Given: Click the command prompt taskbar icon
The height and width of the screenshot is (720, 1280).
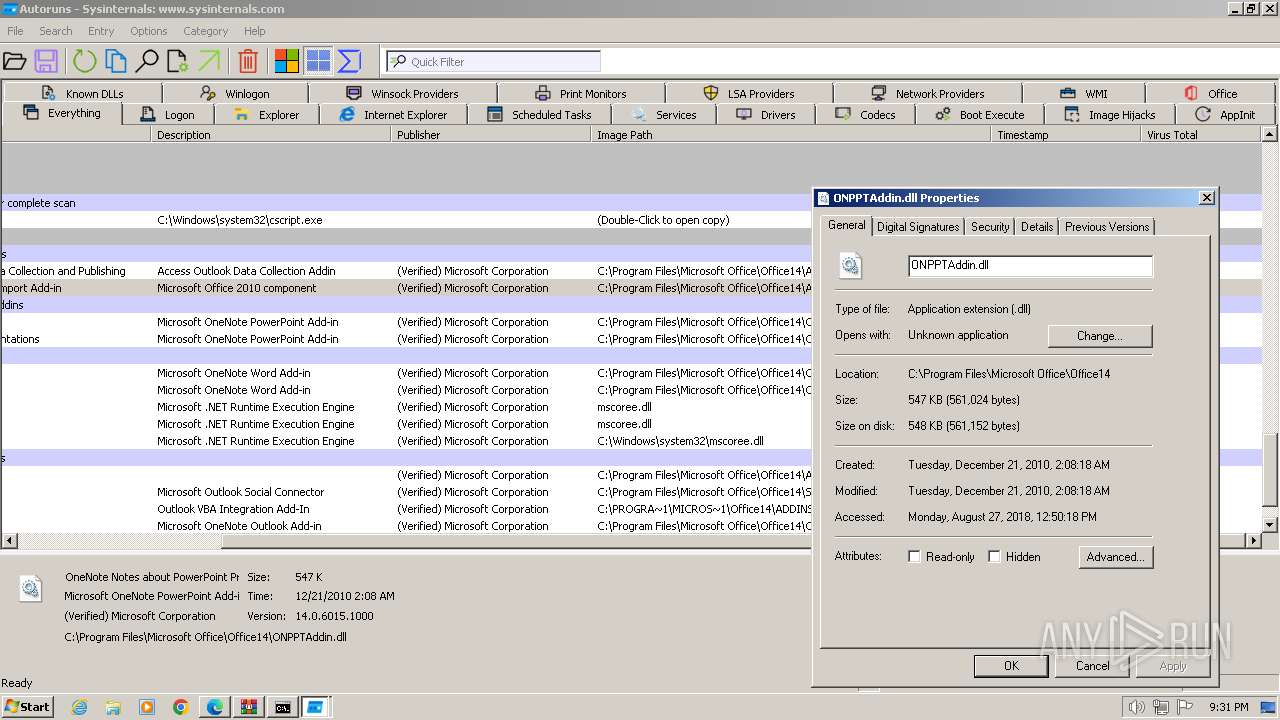Looking at the screenshot, I should pos(283,707).
